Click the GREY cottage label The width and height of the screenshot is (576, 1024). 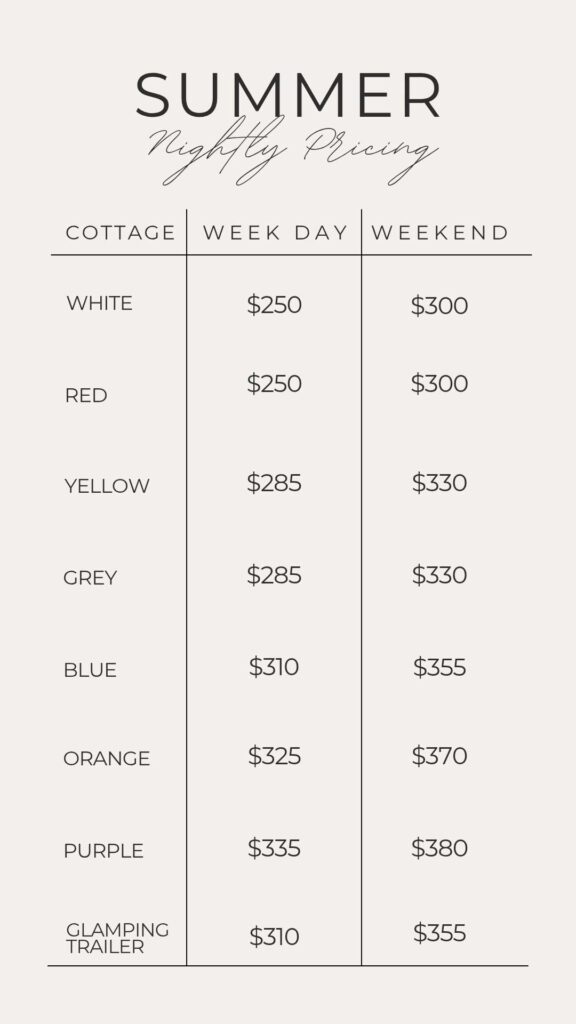tap(90, 578)
